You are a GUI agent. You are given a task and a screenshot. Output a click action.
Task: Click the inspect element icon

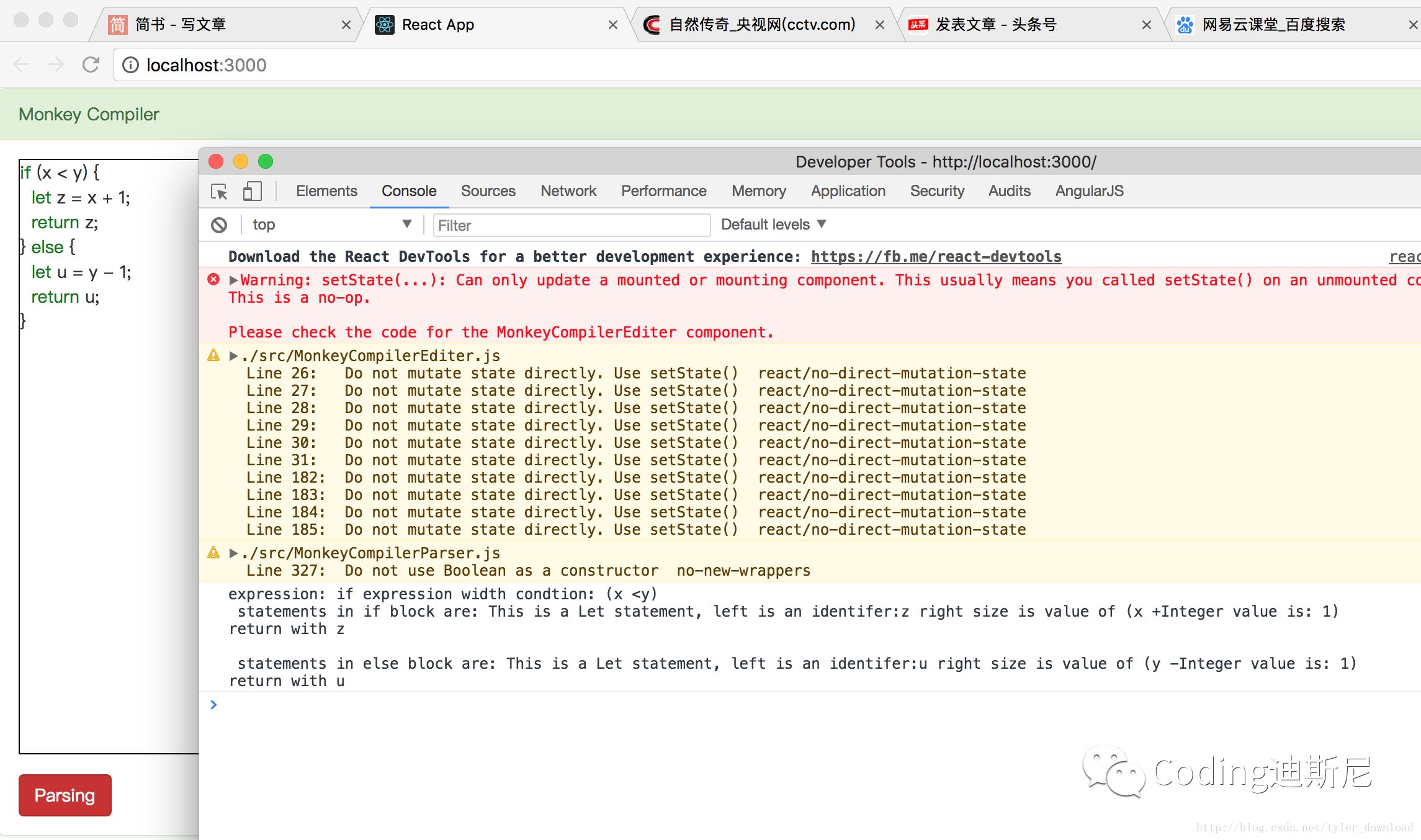tap(221, 191)
